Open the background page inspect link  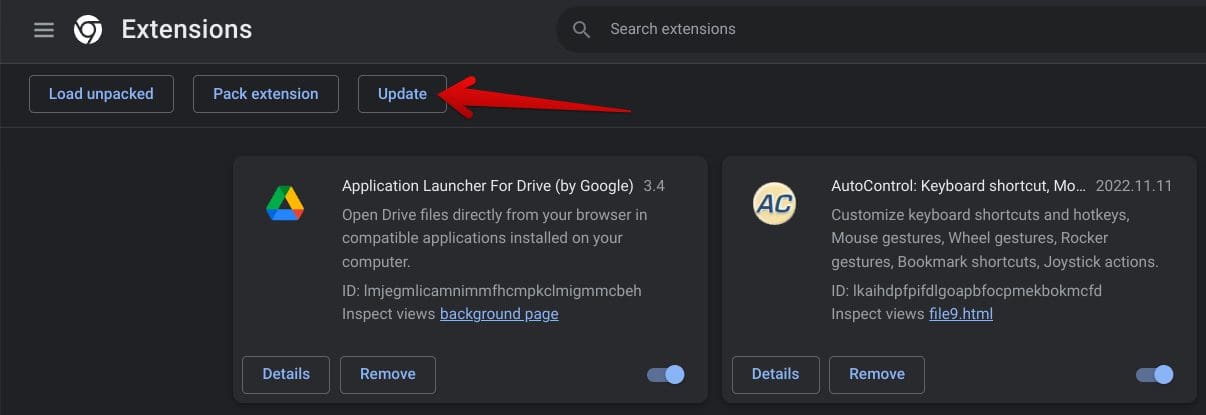pos(499,314)
